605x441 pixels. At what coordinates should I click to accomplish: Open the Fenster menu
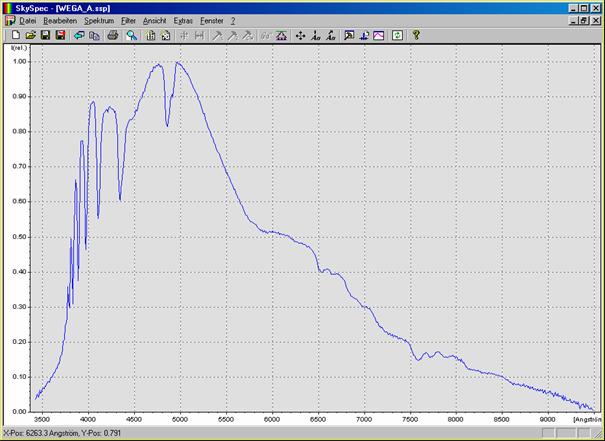(213, 20)
